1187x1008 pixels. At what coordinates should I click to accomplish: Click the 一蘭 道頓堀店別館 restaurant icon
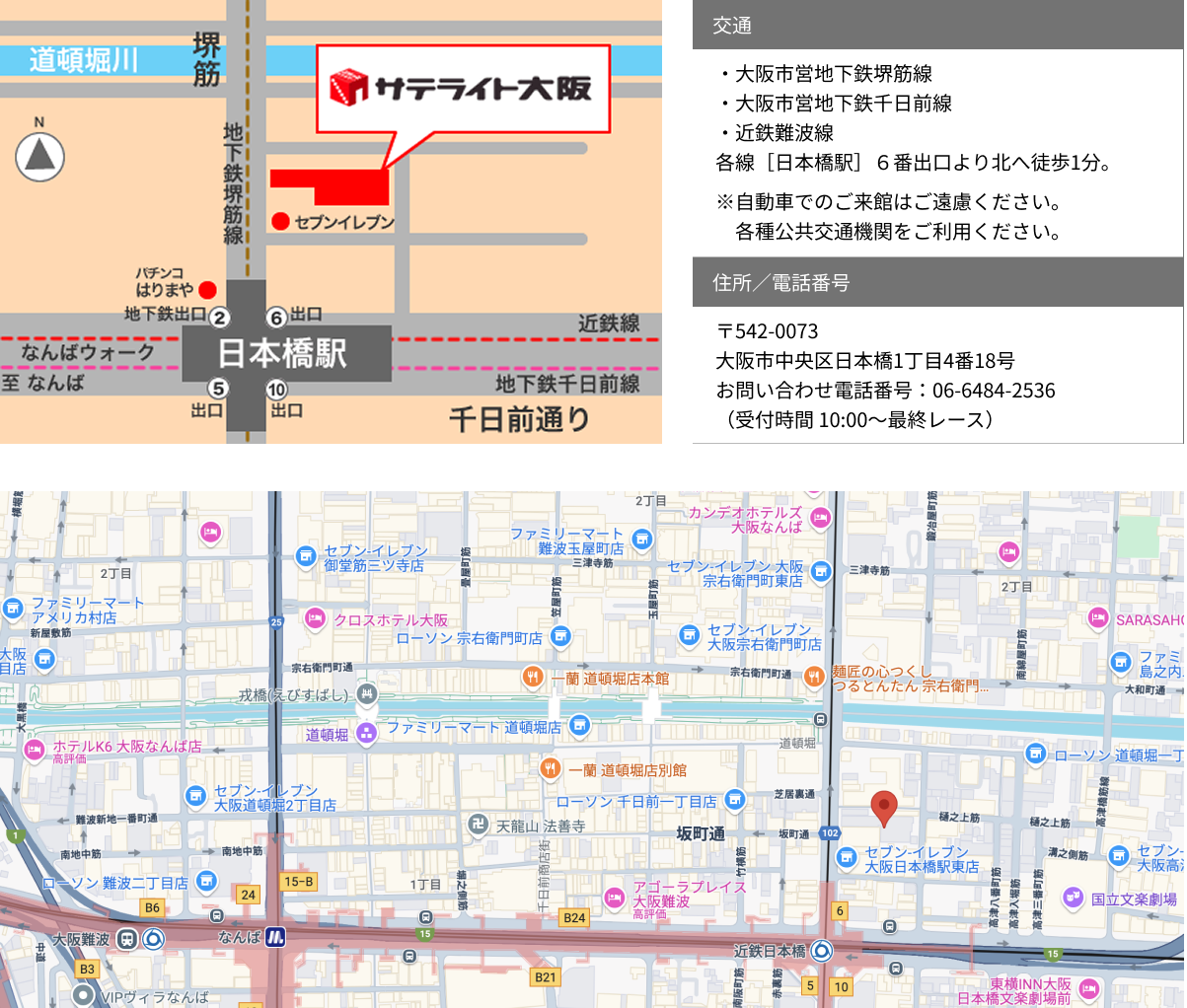[551, 769]
